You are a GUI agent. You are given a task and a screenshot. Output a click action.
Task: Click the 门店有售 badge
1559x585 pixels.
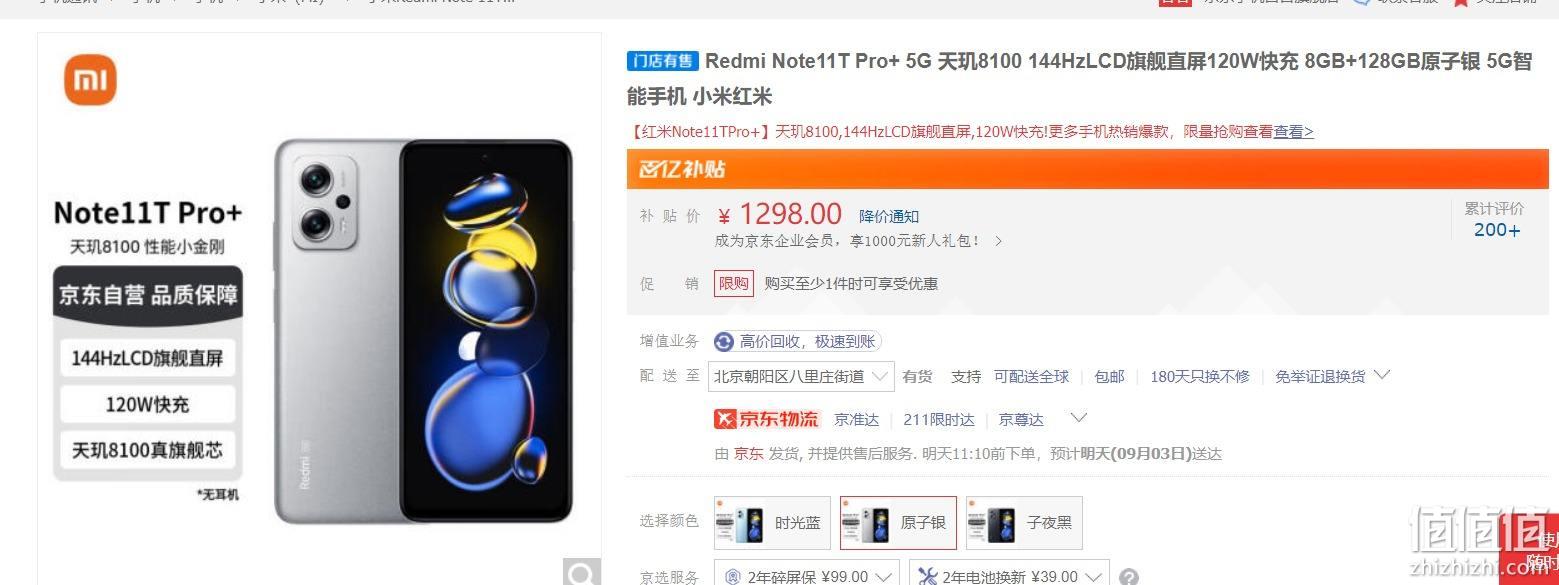[x=662, y=61]
